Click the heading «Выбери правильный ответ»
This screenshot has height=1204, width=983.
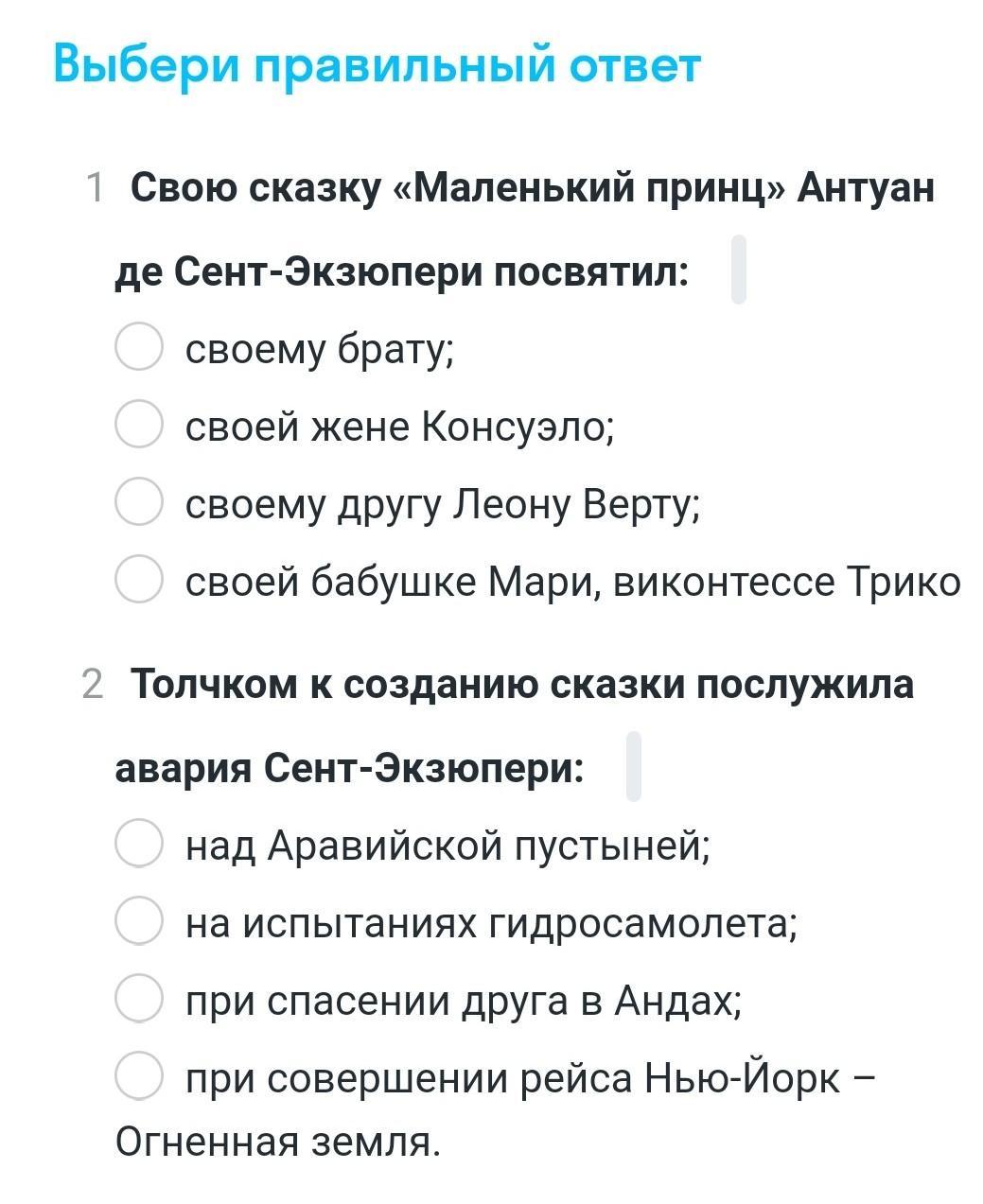[x=377, y=65]
